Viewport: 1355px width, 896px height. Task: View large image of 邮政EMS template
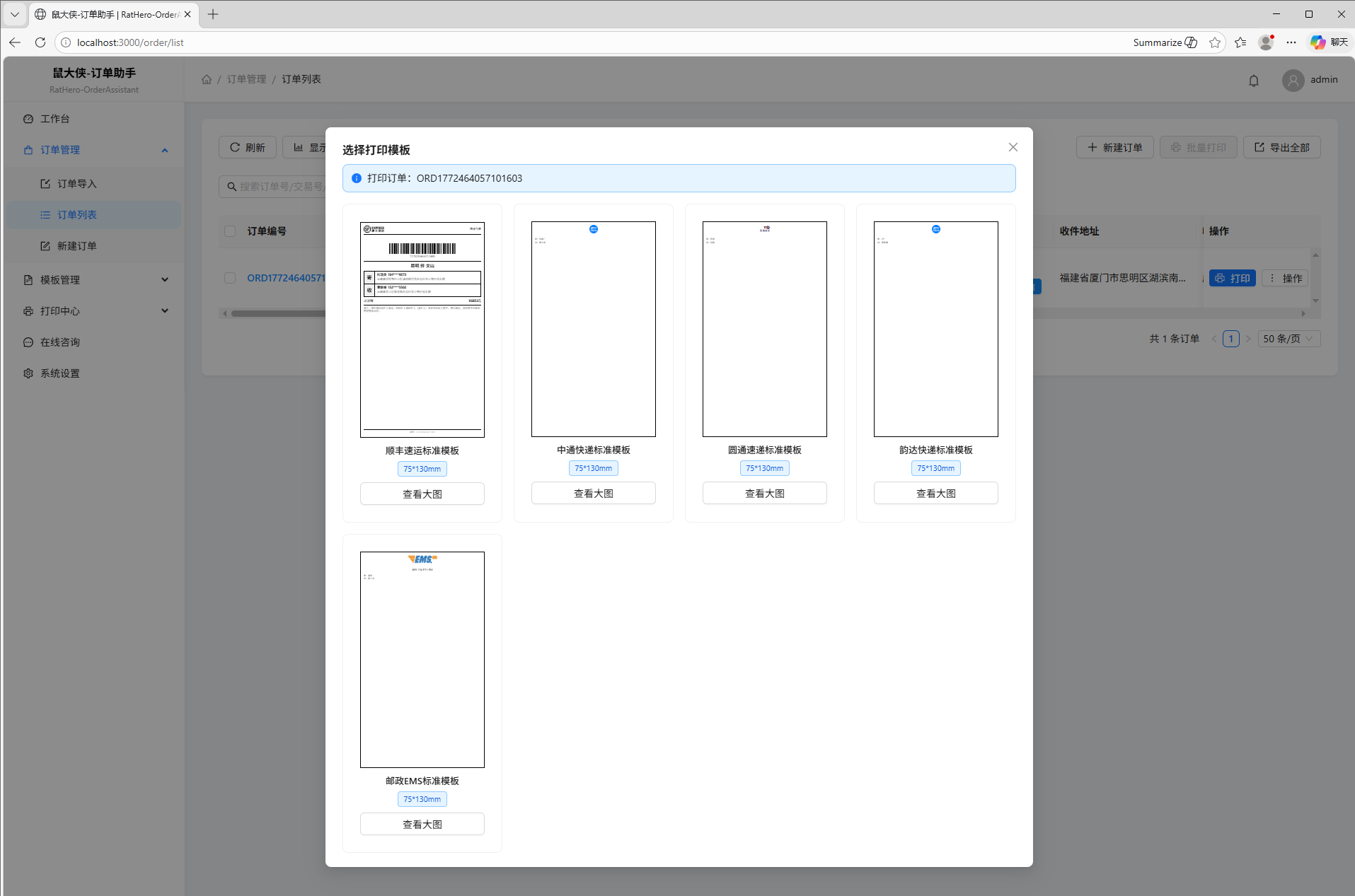coord(422,824)
